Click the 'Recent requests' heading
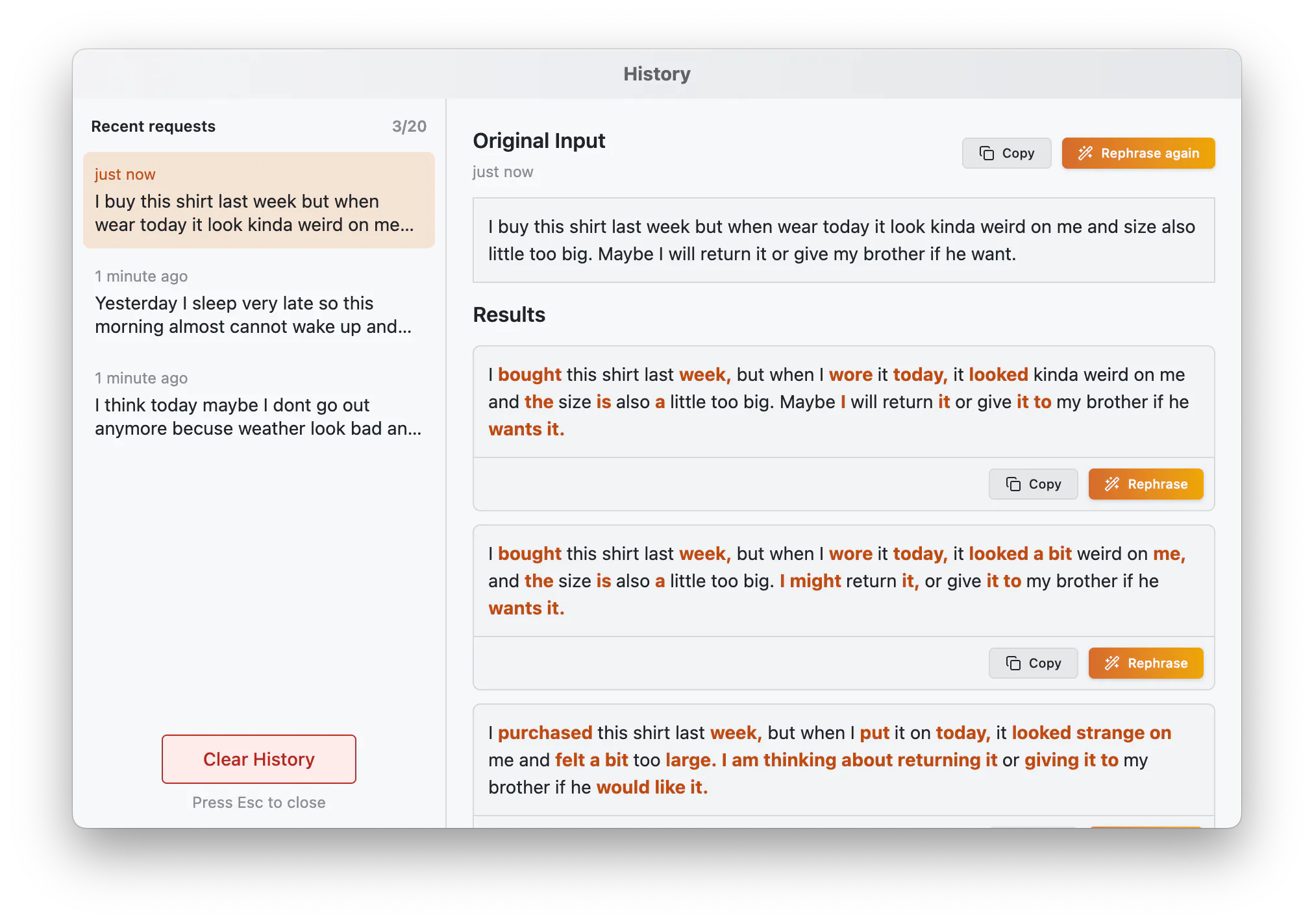The image size is (1314, 924). pyautogui.click(x=153, y=127)
